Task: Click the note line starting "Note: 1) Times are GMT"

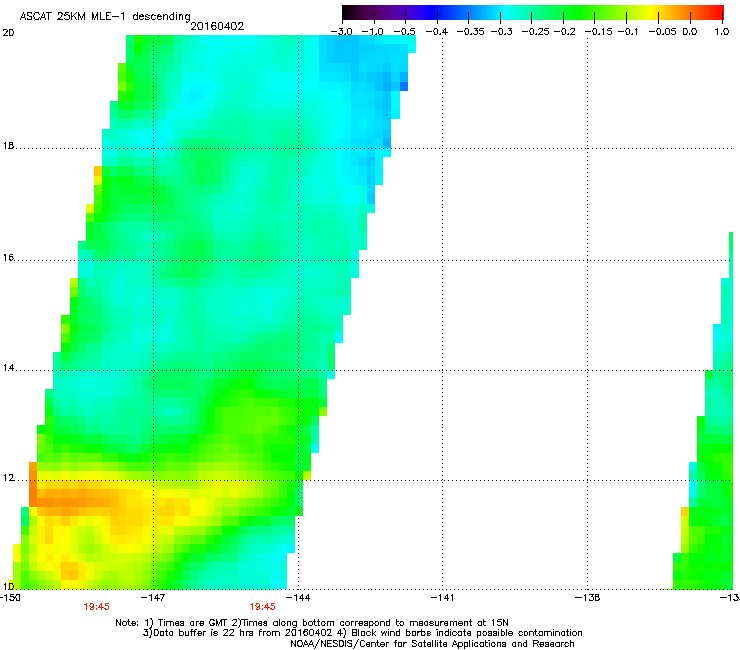Action: (311, 623)
